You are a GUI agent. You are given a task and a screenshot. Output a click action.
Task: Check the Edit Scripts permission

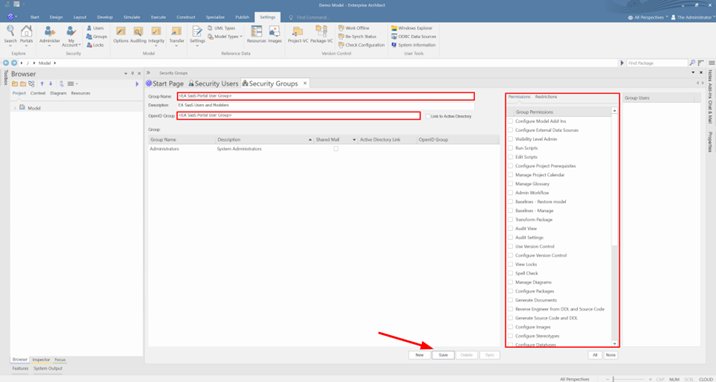[511, 157]
